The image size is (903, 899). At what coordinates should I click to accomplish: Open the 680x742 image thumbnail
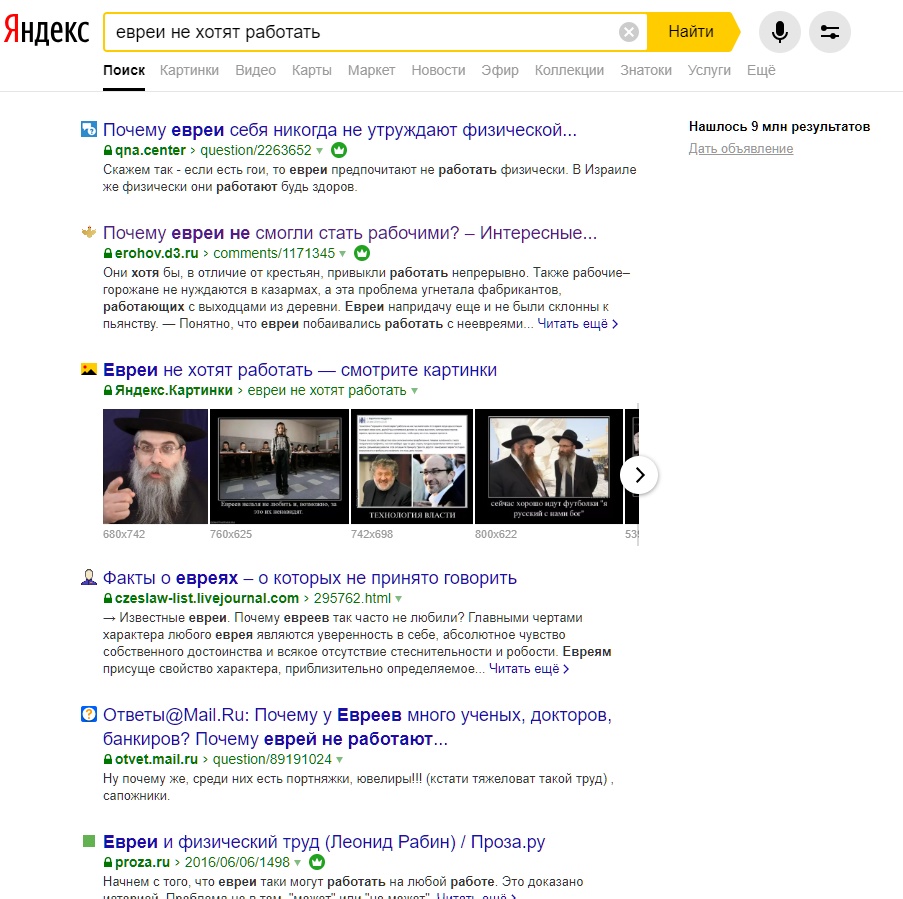[x=155, y=466]
